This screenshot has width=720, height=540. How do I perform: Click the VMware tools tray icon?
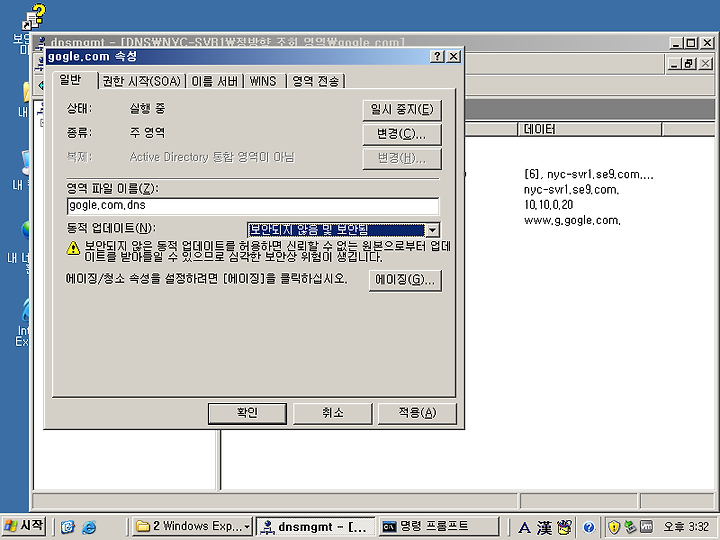coord(646,527)
